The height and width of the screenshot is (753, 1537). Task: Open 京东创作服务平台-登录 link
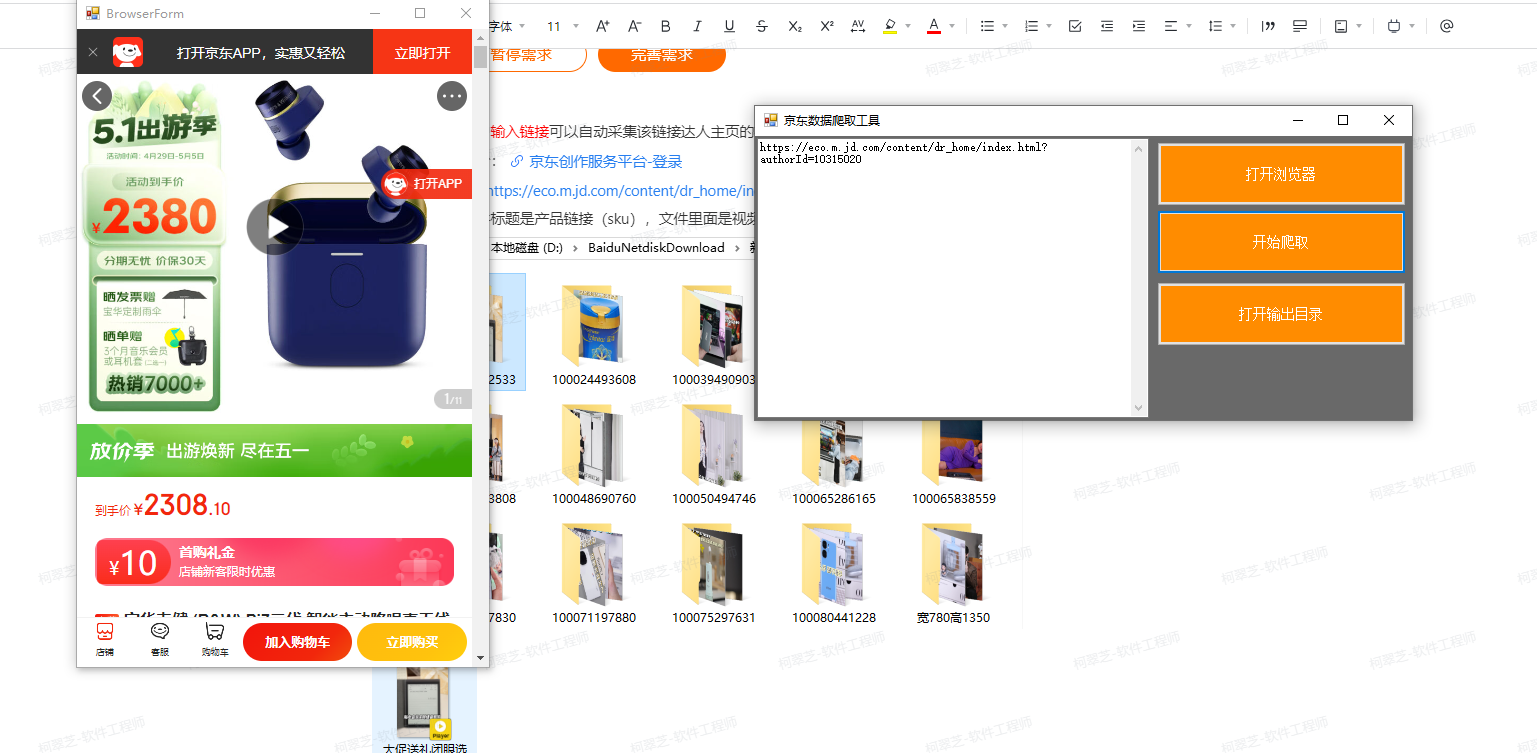(606, 161)
